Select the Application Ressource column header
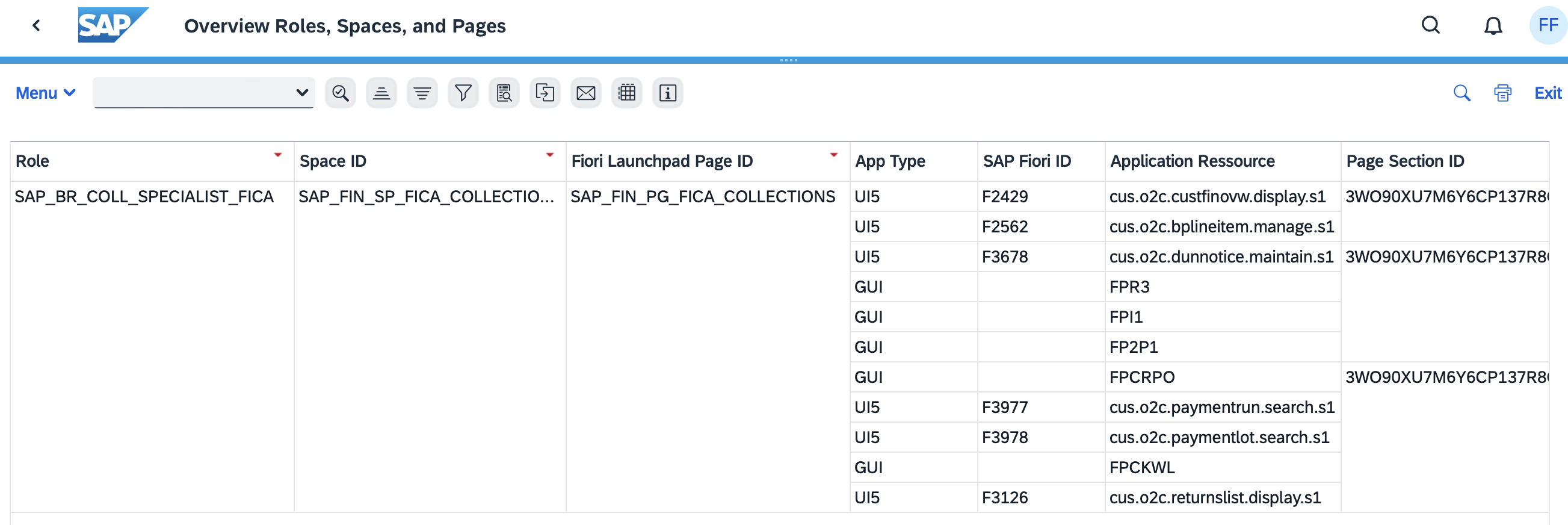1568x525 pixels. (x=1222, y=161)
